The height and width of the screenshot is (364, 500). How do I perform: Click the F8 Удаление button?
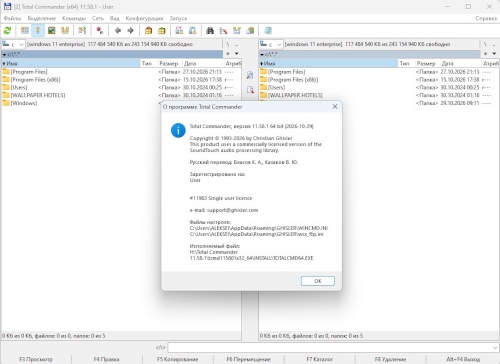pos(390,359)
